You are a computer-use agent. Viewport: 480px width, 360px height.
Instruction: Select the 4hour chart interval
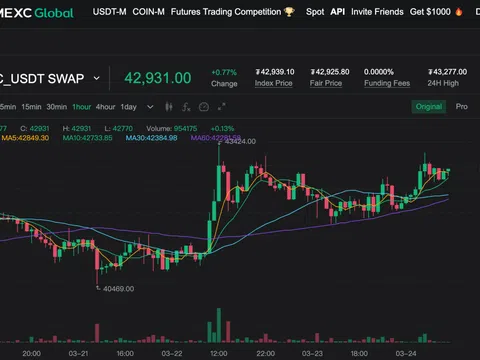[105, 107]
